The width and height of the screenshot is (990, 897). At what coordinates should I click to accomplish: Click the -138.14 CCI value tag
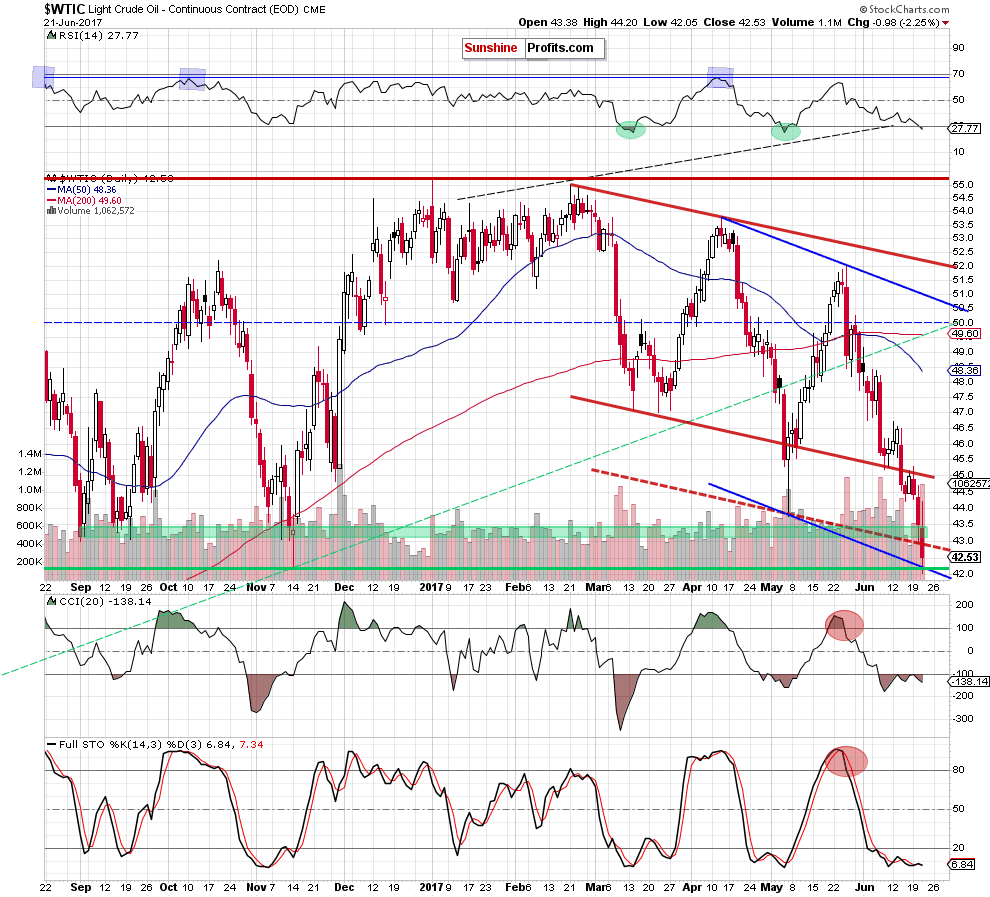pyautogui.click(x=969, y=681)
